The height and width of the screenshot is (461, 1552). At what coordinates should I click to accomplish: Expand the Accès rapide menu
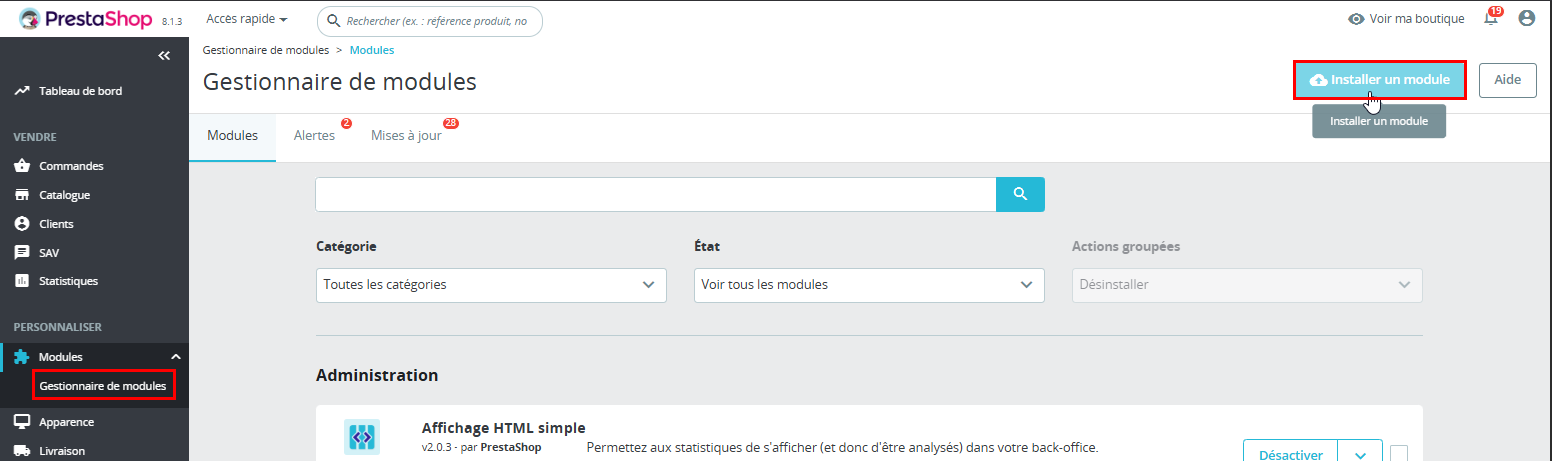246,19
